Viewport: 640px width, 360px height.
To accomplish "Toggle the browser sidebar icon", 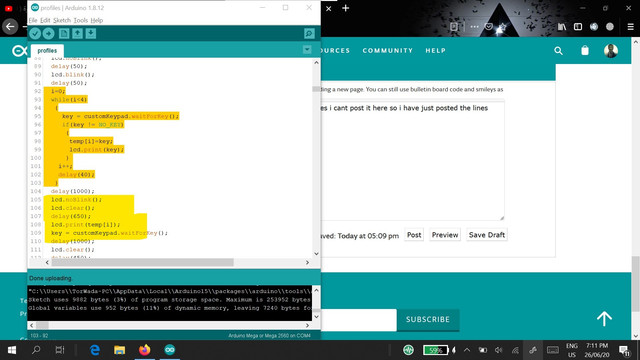I will coord(578,27).
